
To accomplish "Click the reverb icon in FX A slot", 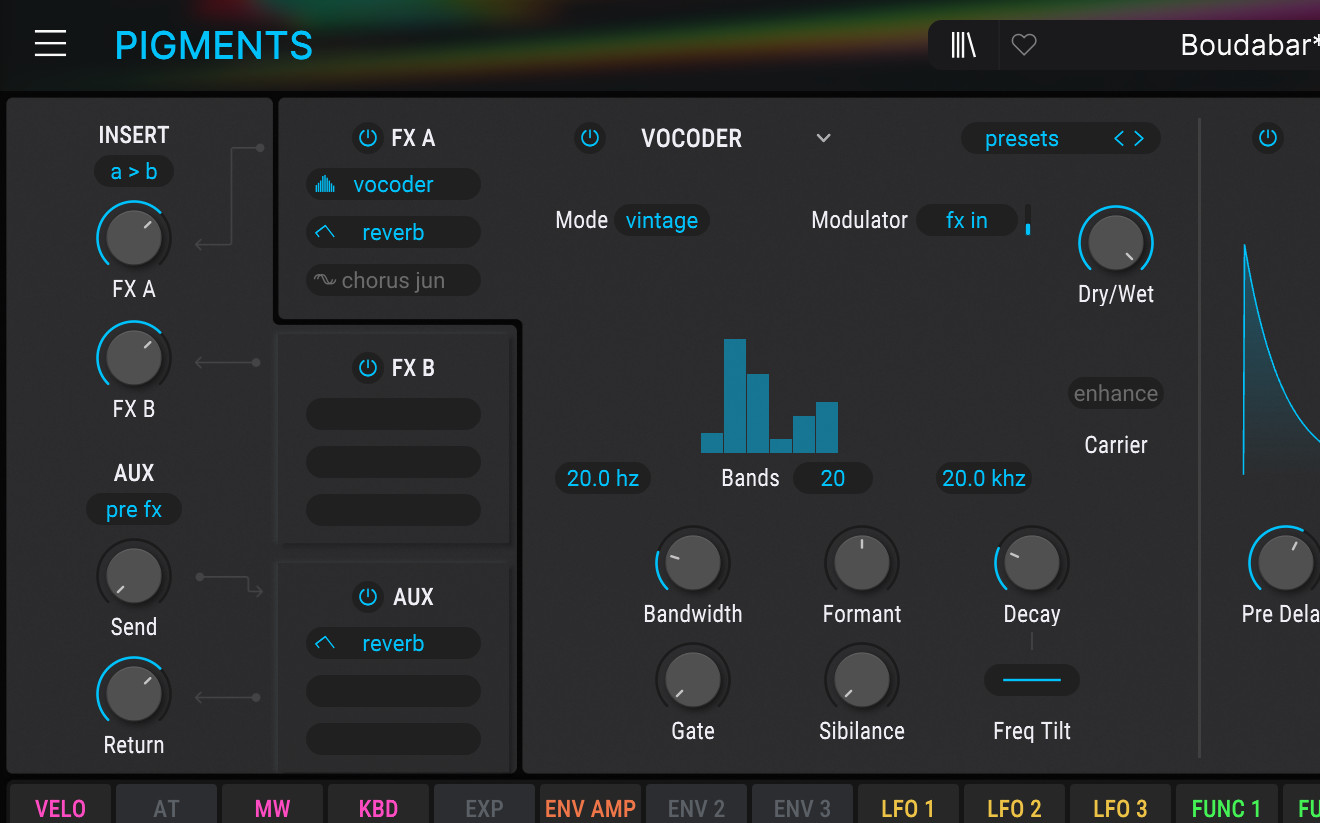I will 325,232.
